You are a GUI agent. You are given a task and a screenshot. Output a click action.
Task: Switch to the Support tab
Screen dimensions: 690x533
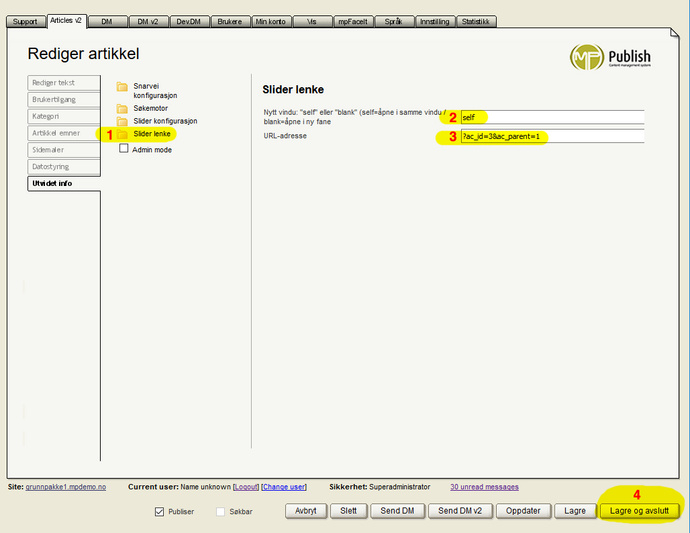click(x=25, y=21)
